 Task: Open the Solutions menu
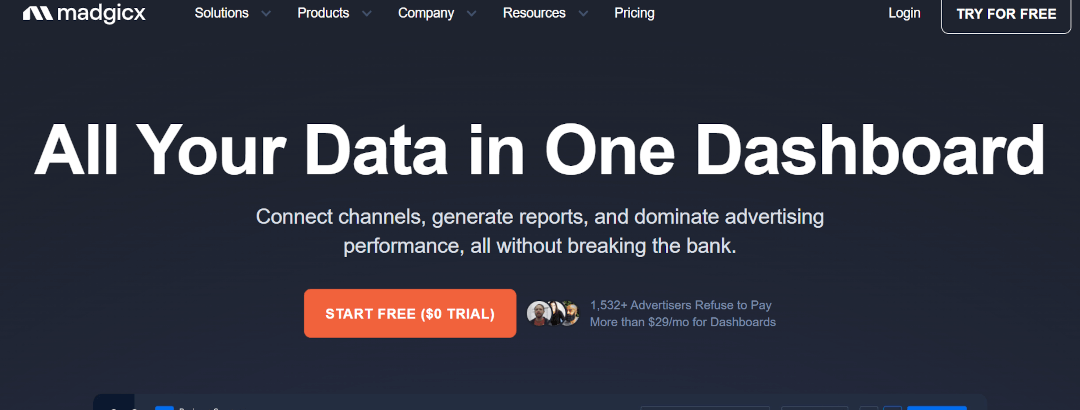coord(222,13)
